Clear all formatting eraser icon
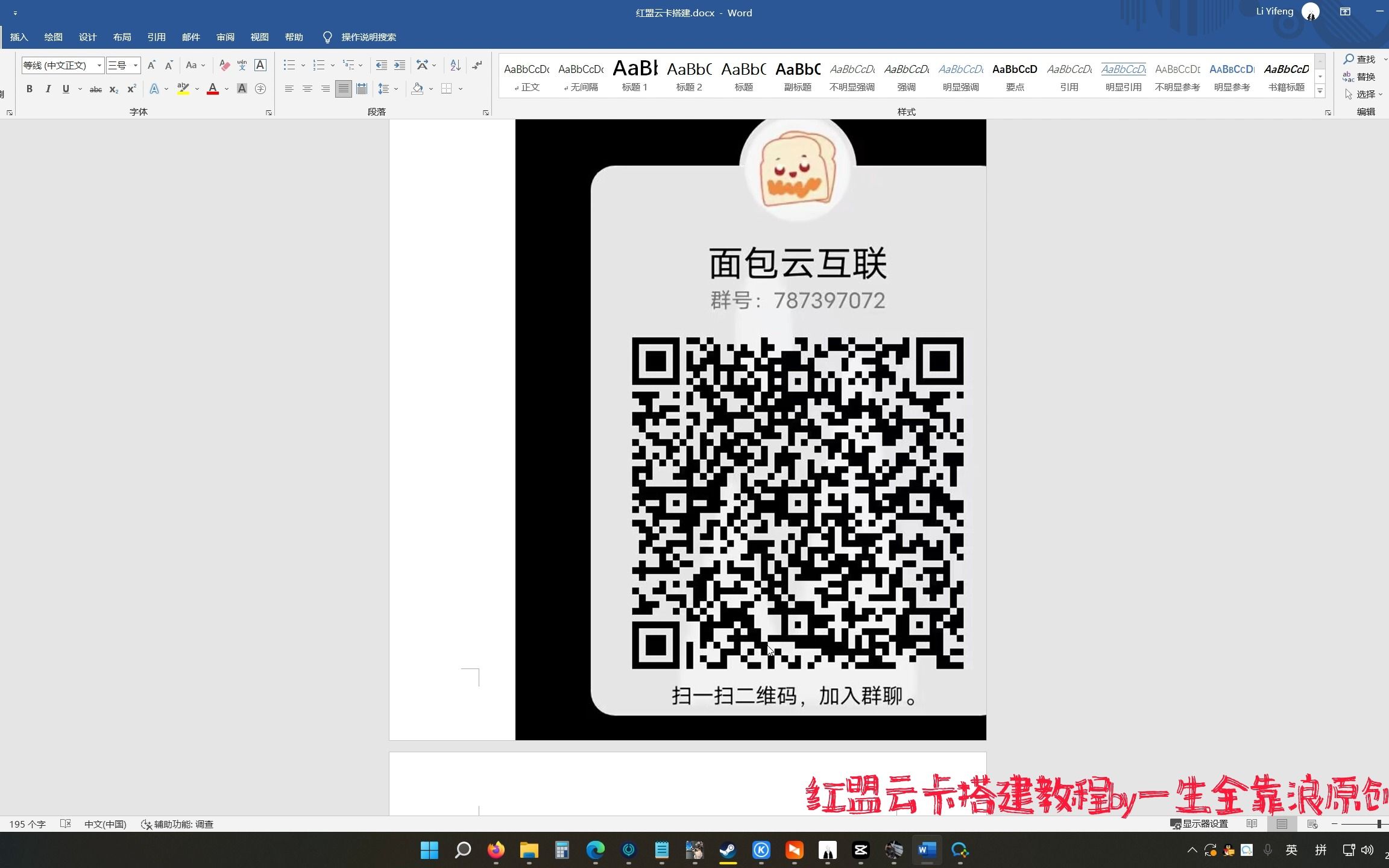The image size is (1389, 868). (x=224, y=65)
